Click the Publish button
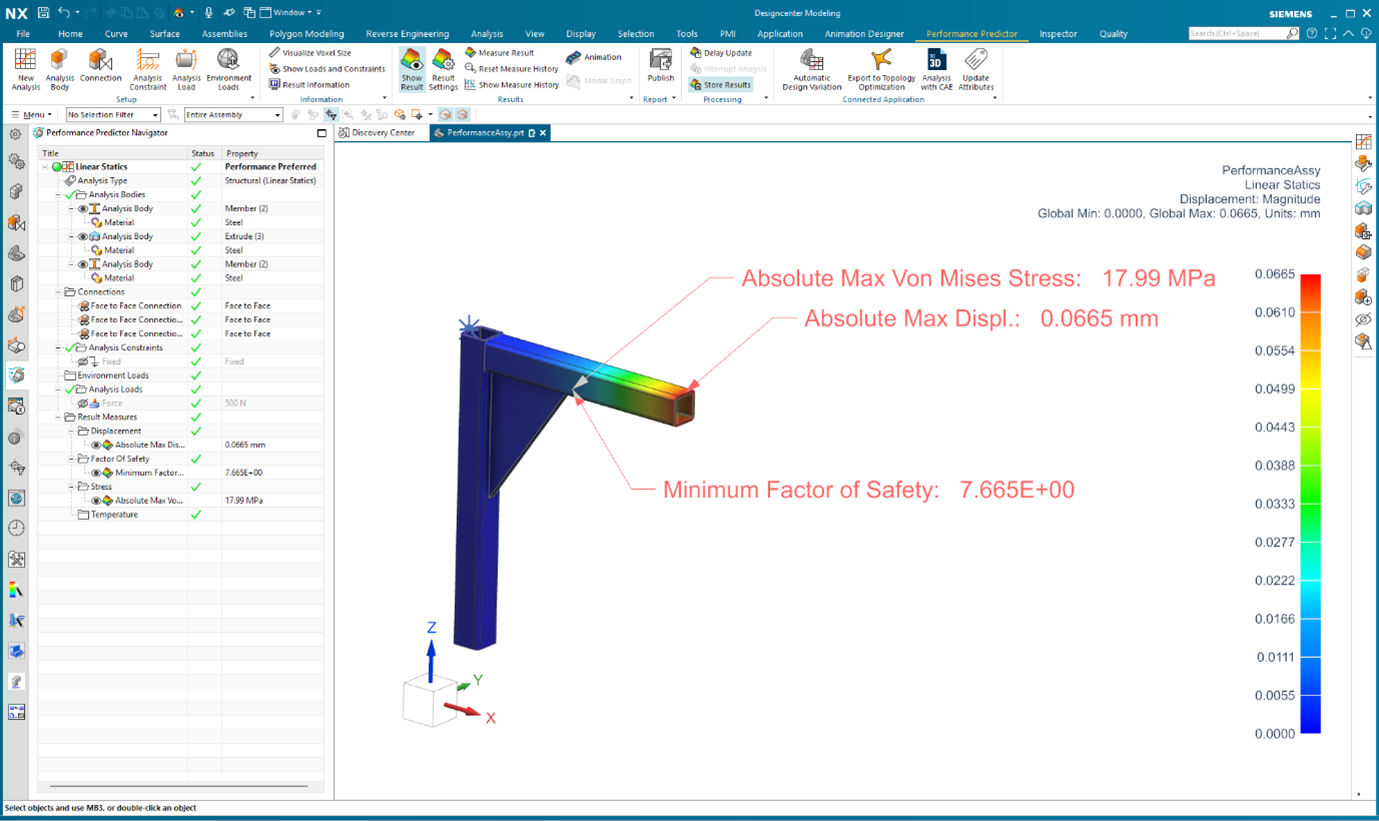Screen dimensions: 1379x821 coord(659,68)
